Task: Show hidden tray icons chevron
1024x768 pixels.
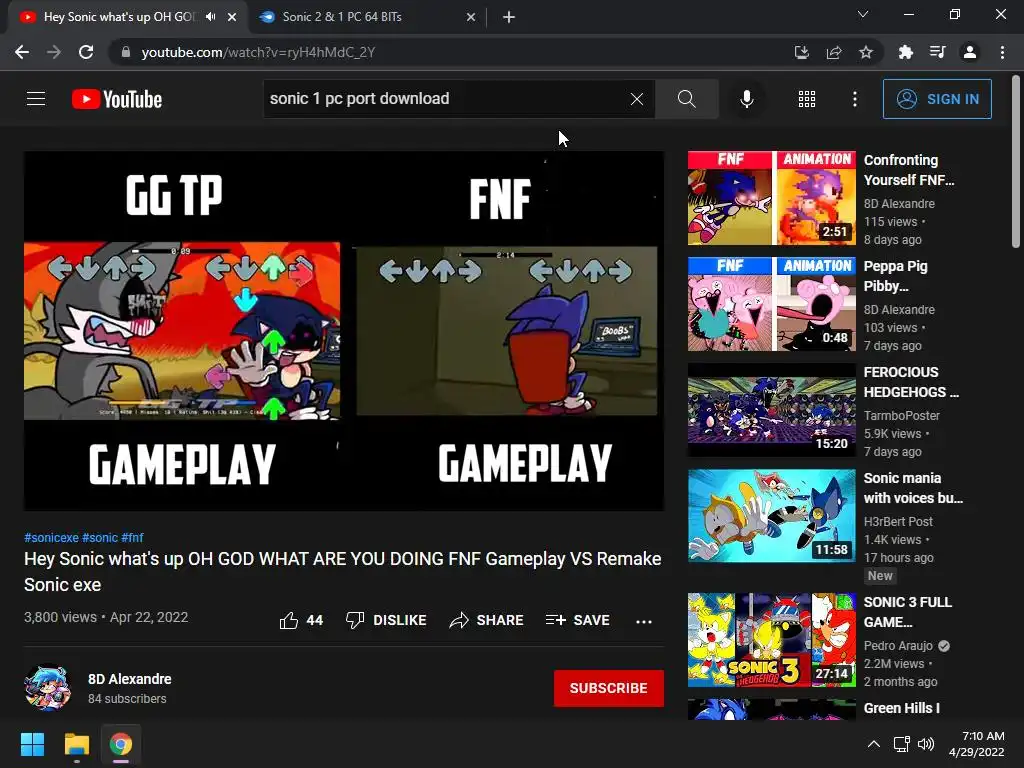Action: click(873, 744)
